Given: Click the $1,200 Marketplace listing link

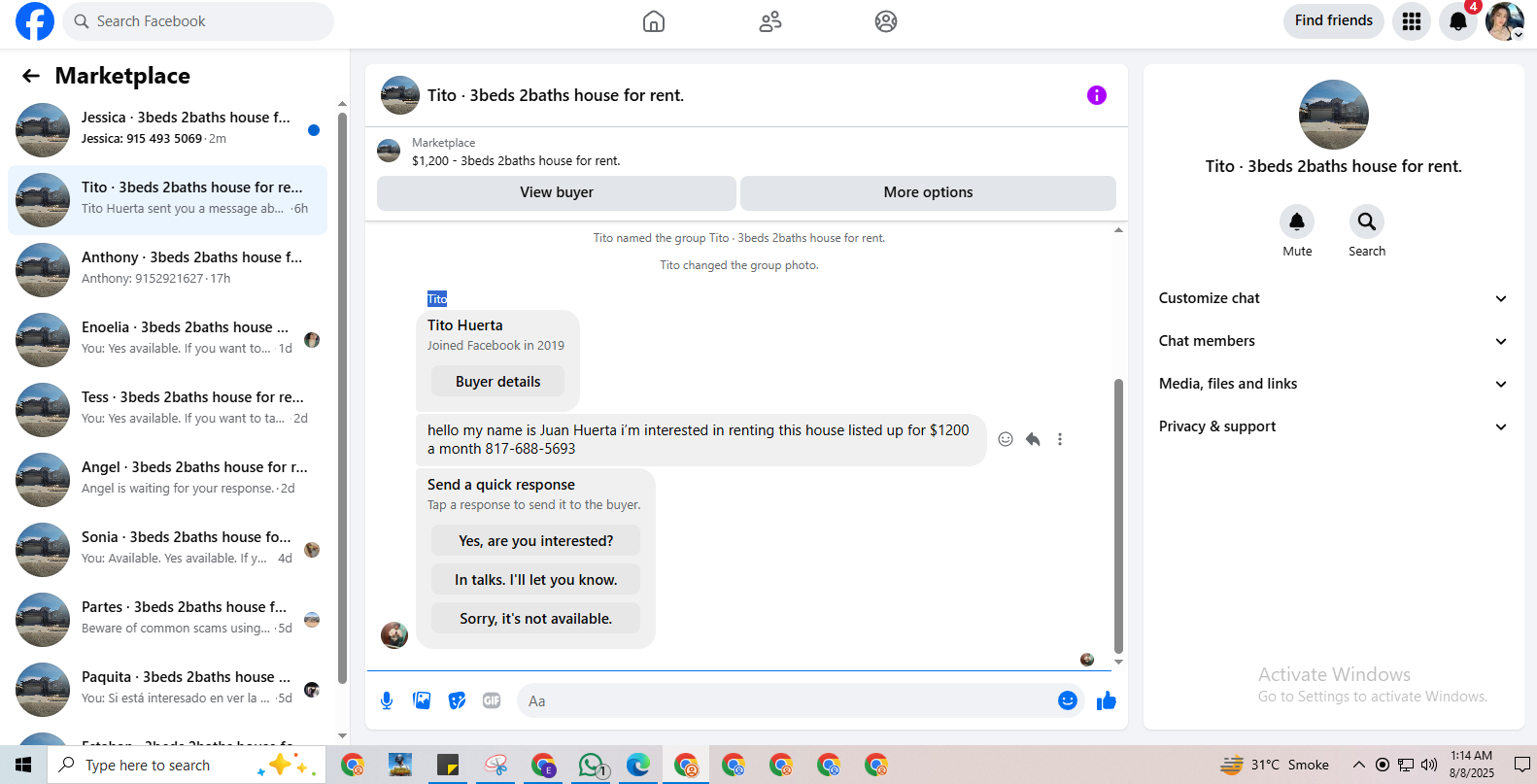Looking at the screenshot, I should click(x=516, y=160).
